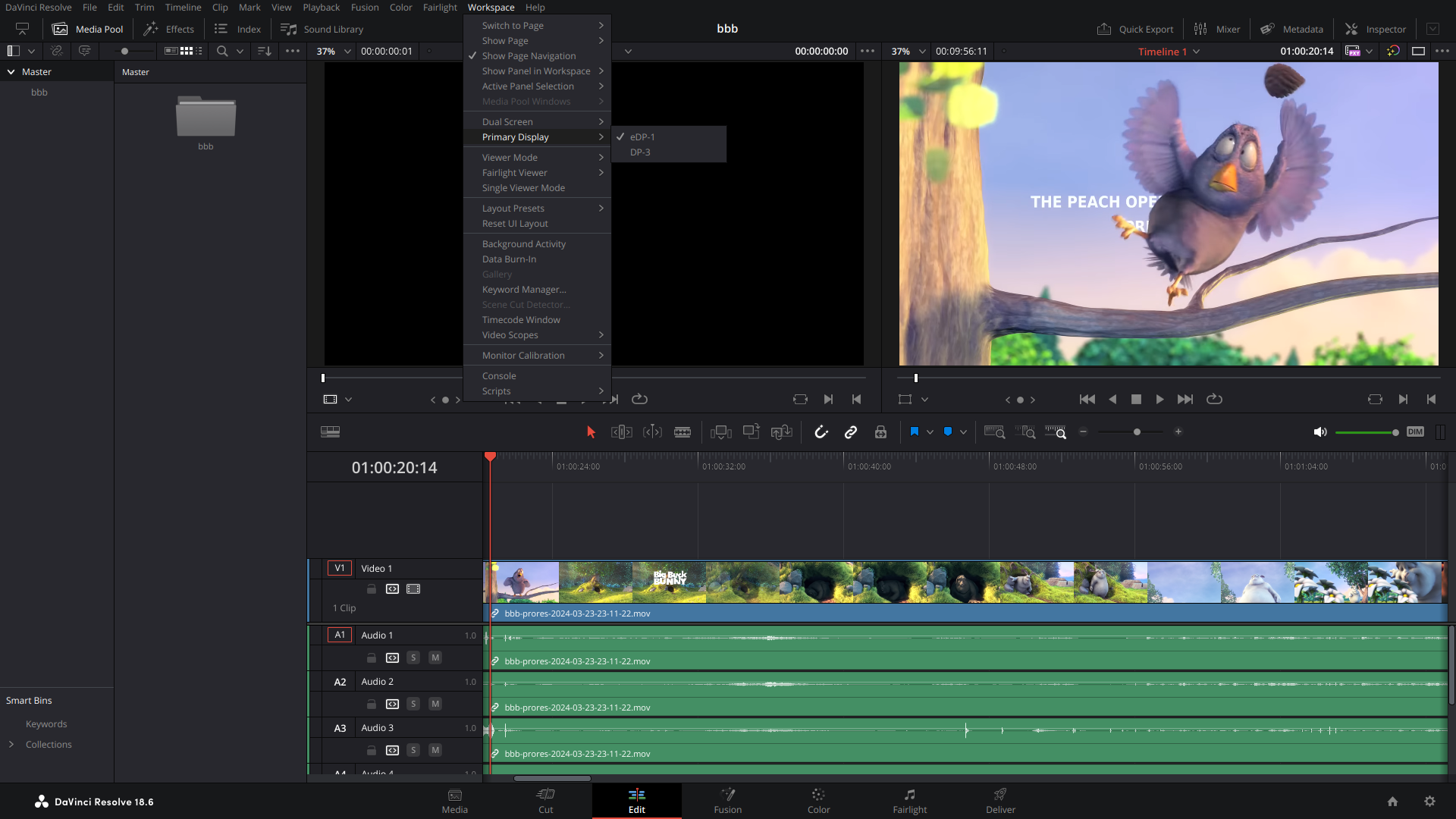Select the Dynamic Trim Mode tool
This screenshot has width=1456, height=819.
[652, 432]
